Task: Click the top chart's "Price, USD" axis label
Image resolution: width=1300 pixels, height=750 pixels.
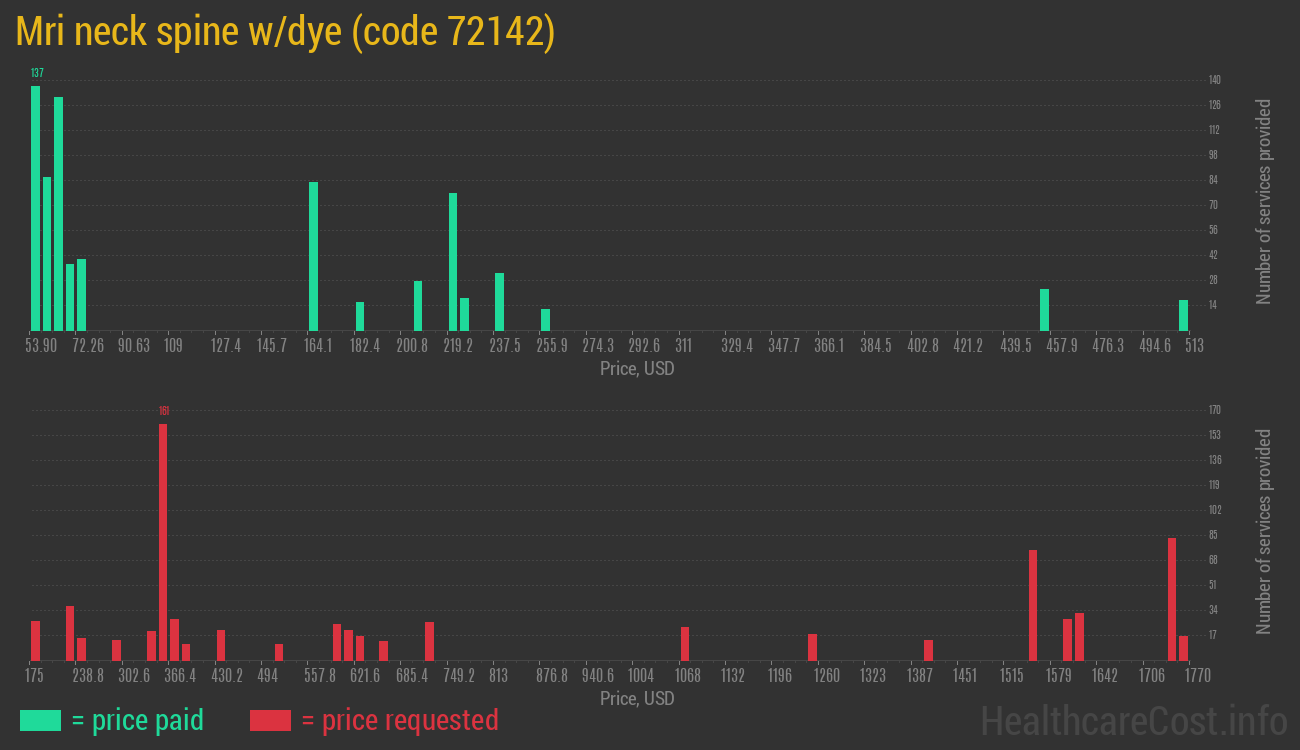Action: click(637, 369)
